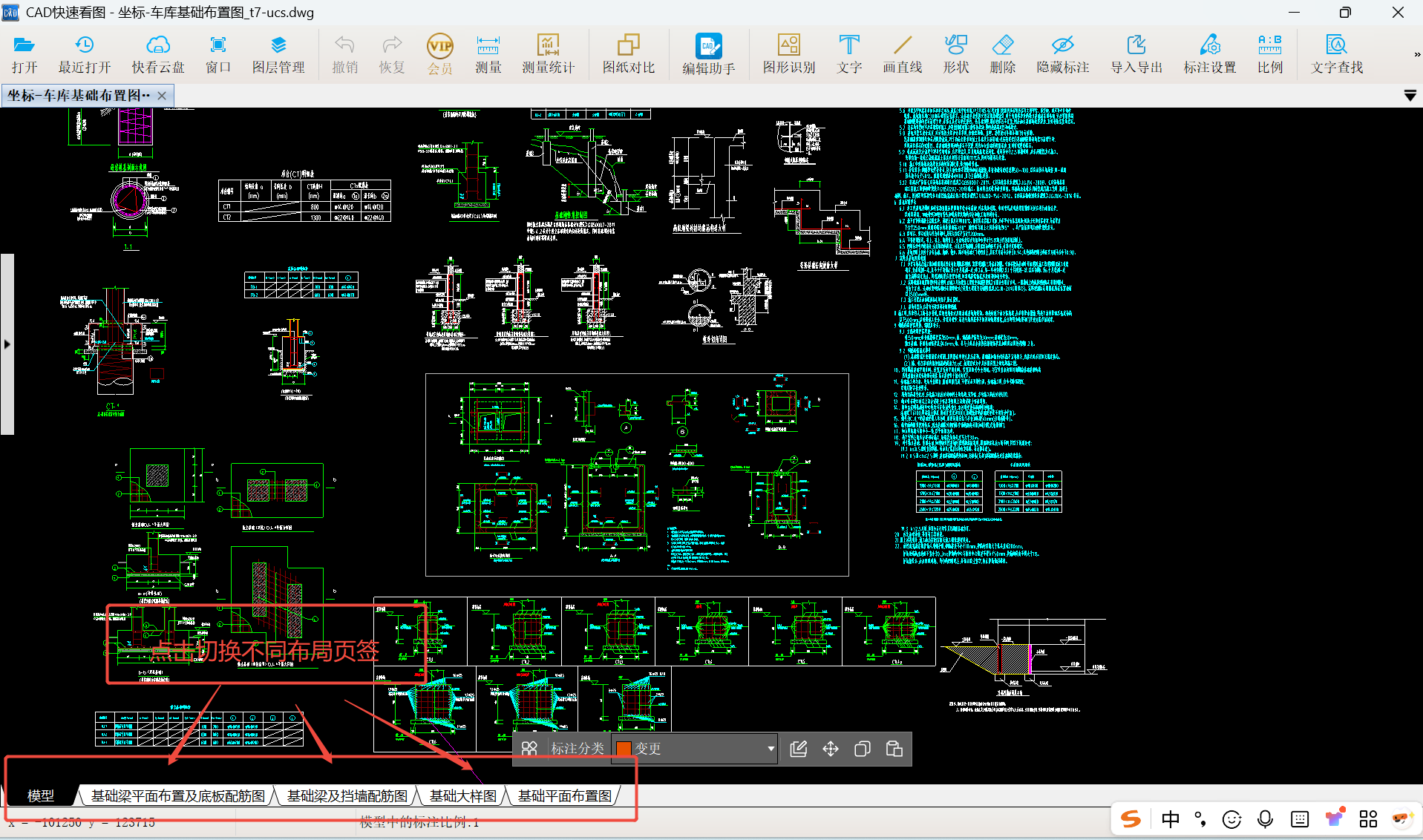The image size is (1423, 840).
Task: Toggle Sogou punctuation mode button
Action: [x=1200, y=819]
